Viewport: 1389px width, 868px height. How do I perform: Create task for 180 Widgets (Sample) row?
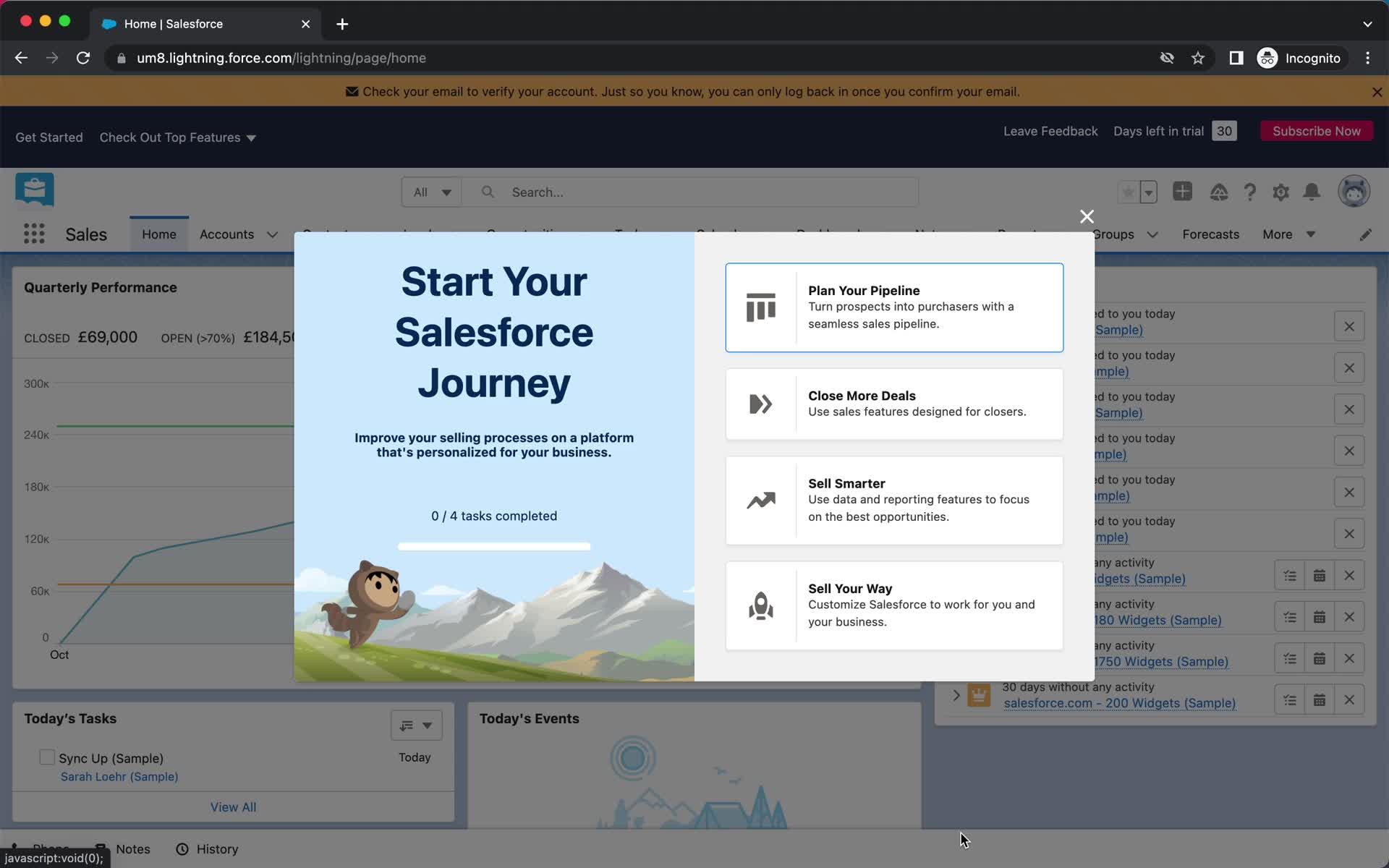1289,617
